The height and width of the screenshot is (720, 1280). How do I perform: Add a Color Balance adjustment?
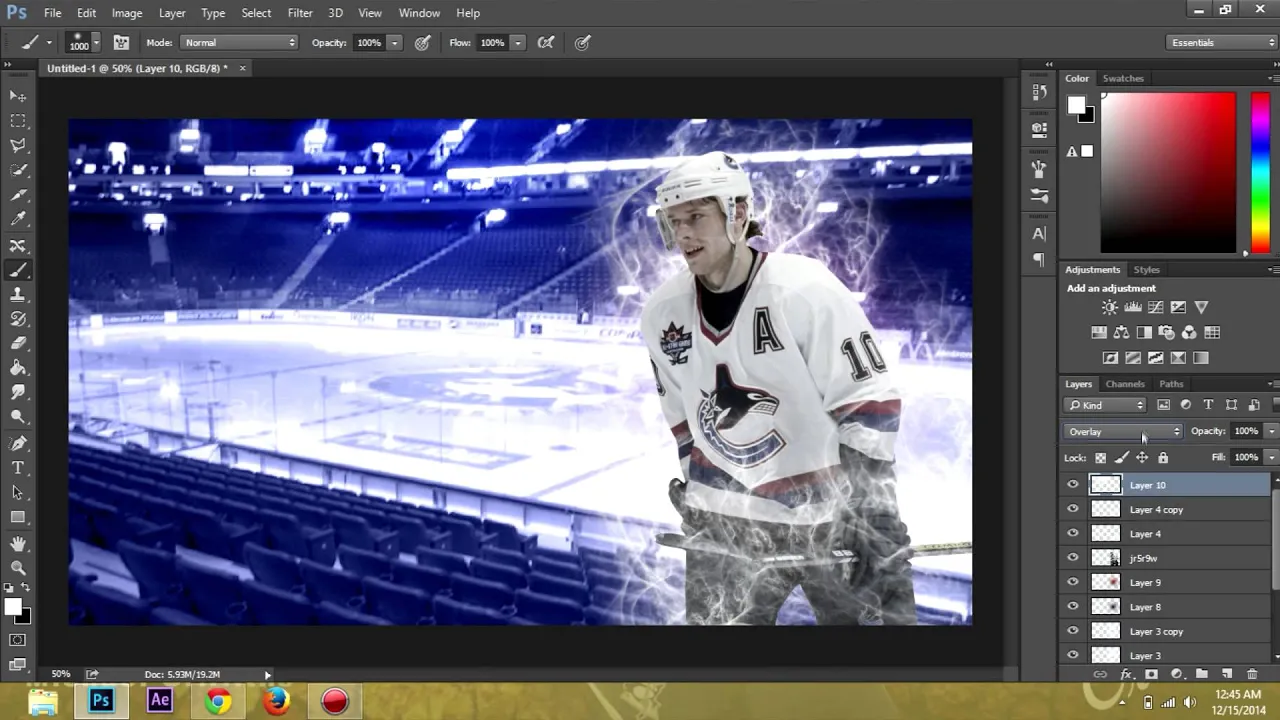coord(1121,333)
